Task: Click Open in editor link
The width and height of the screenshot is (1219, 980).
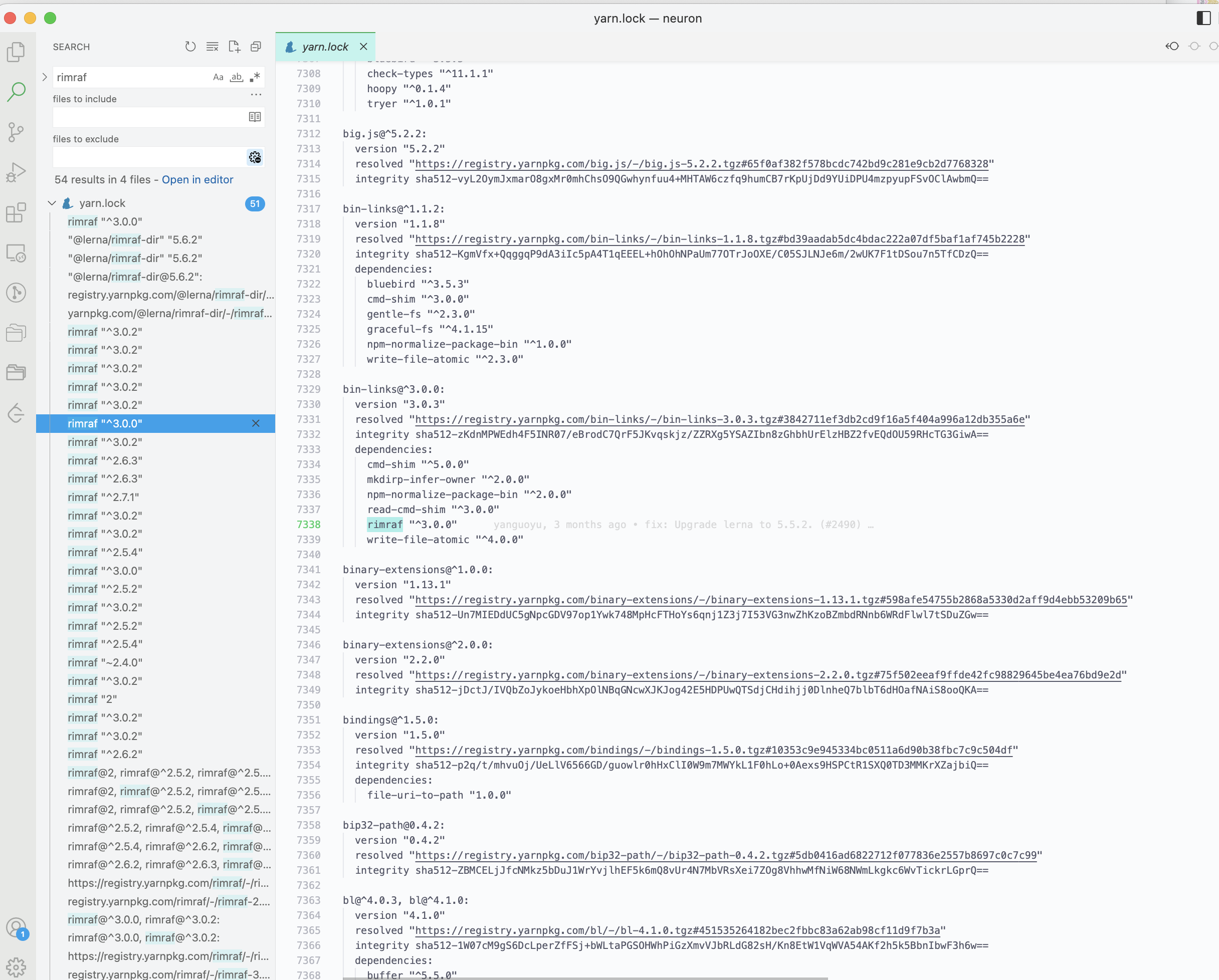Action: click(197, 179)
